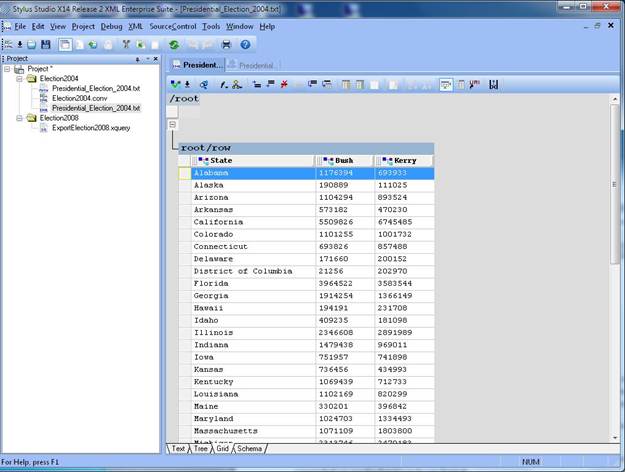This screenshot has width=625, height=472.
Task: Click the 'bd' text icon in grid toolbar
Action: point(493,85)
